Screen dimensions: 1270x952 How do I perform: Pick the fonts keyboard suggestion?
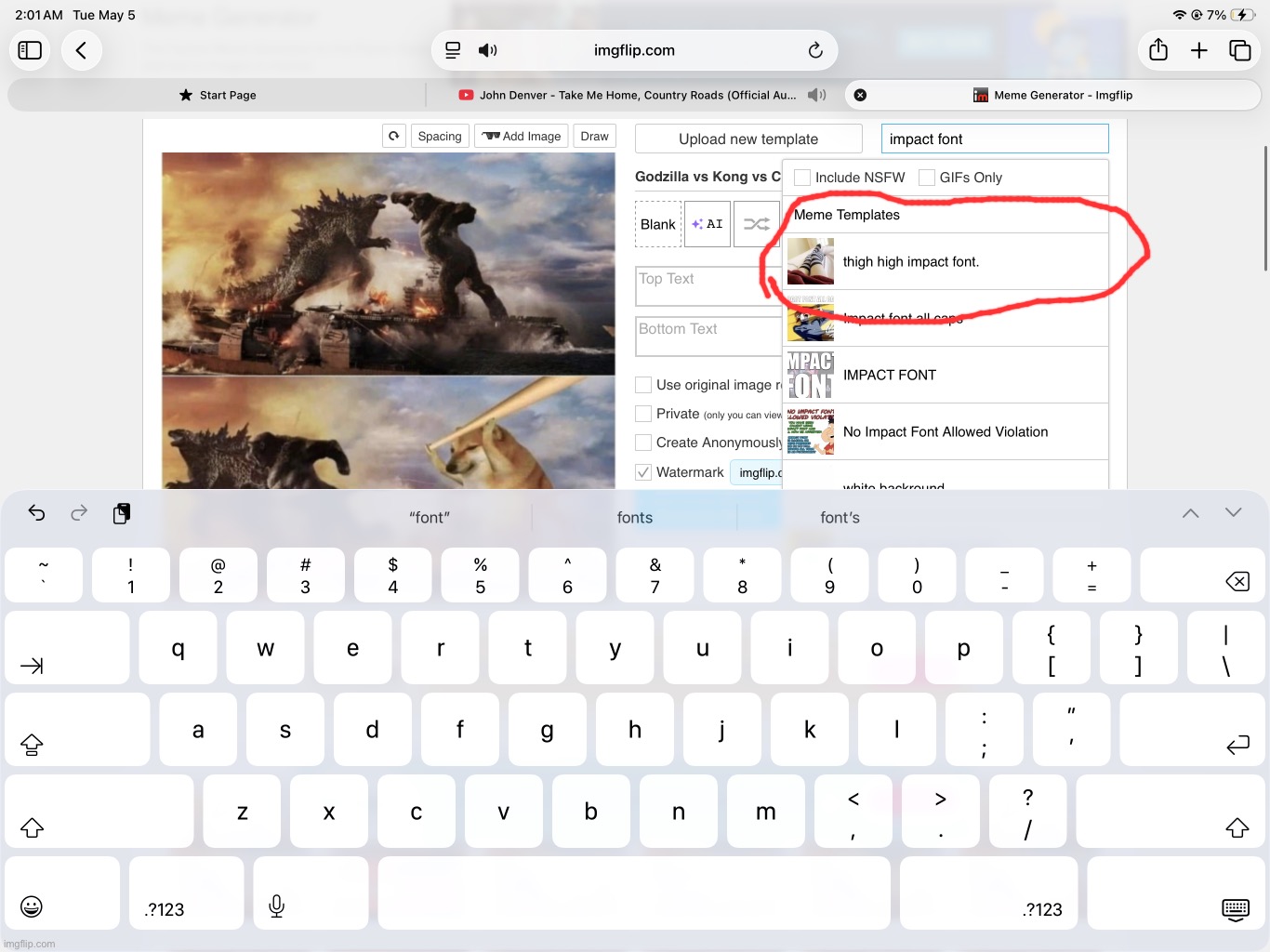(x=635, y=518)
